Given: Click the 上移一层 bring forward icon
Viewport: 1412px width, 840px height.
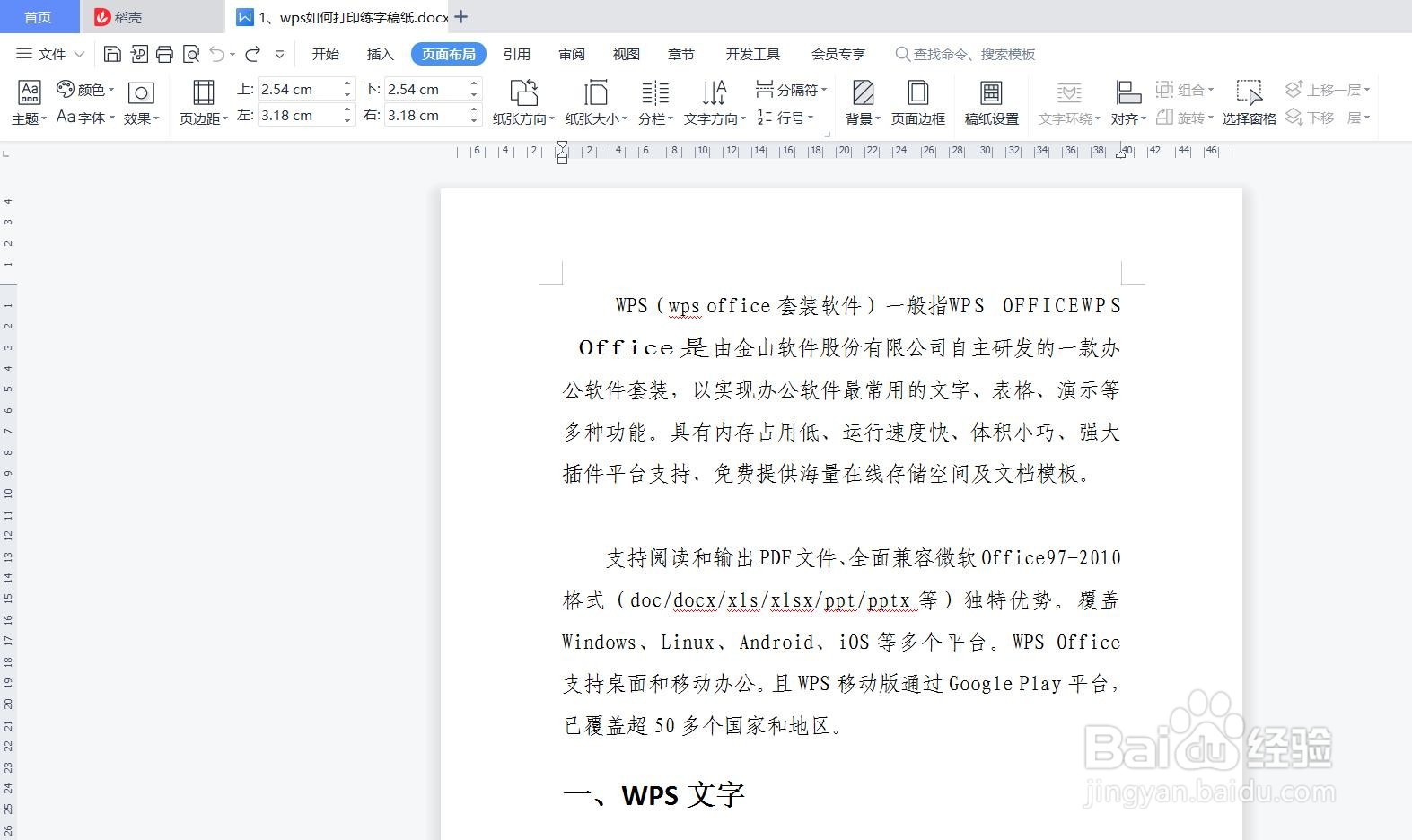Looking at the screenshot, I should coord(1294,89).
